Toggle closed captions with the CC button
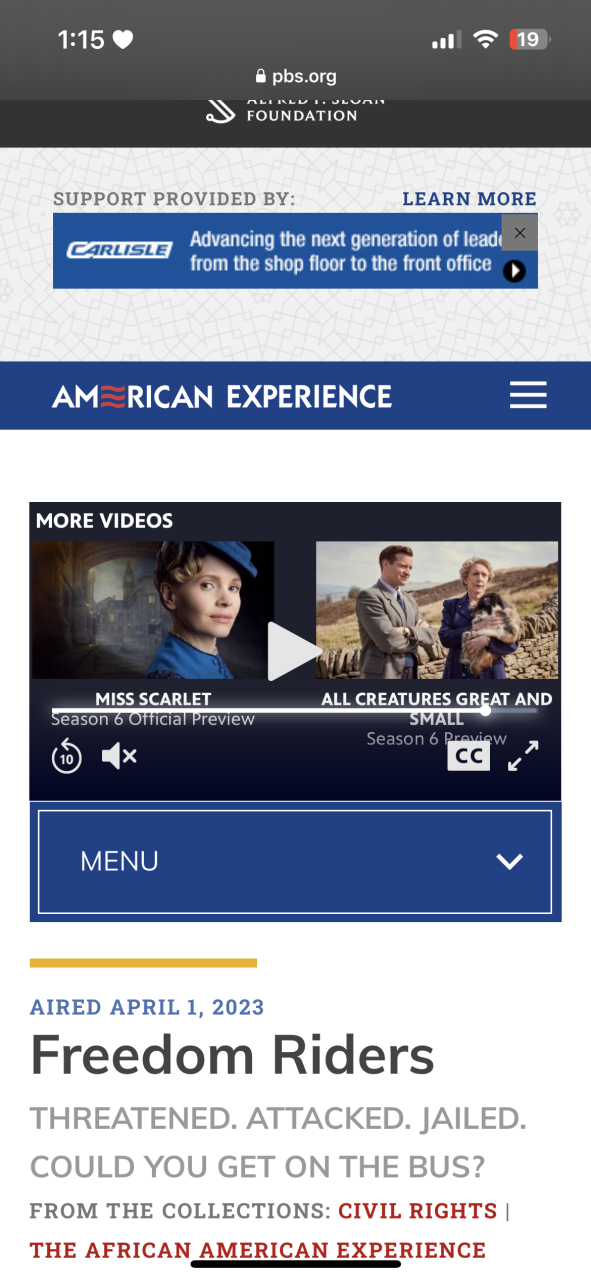Screen dimensions: 591x1280 [x=469, y=756]
